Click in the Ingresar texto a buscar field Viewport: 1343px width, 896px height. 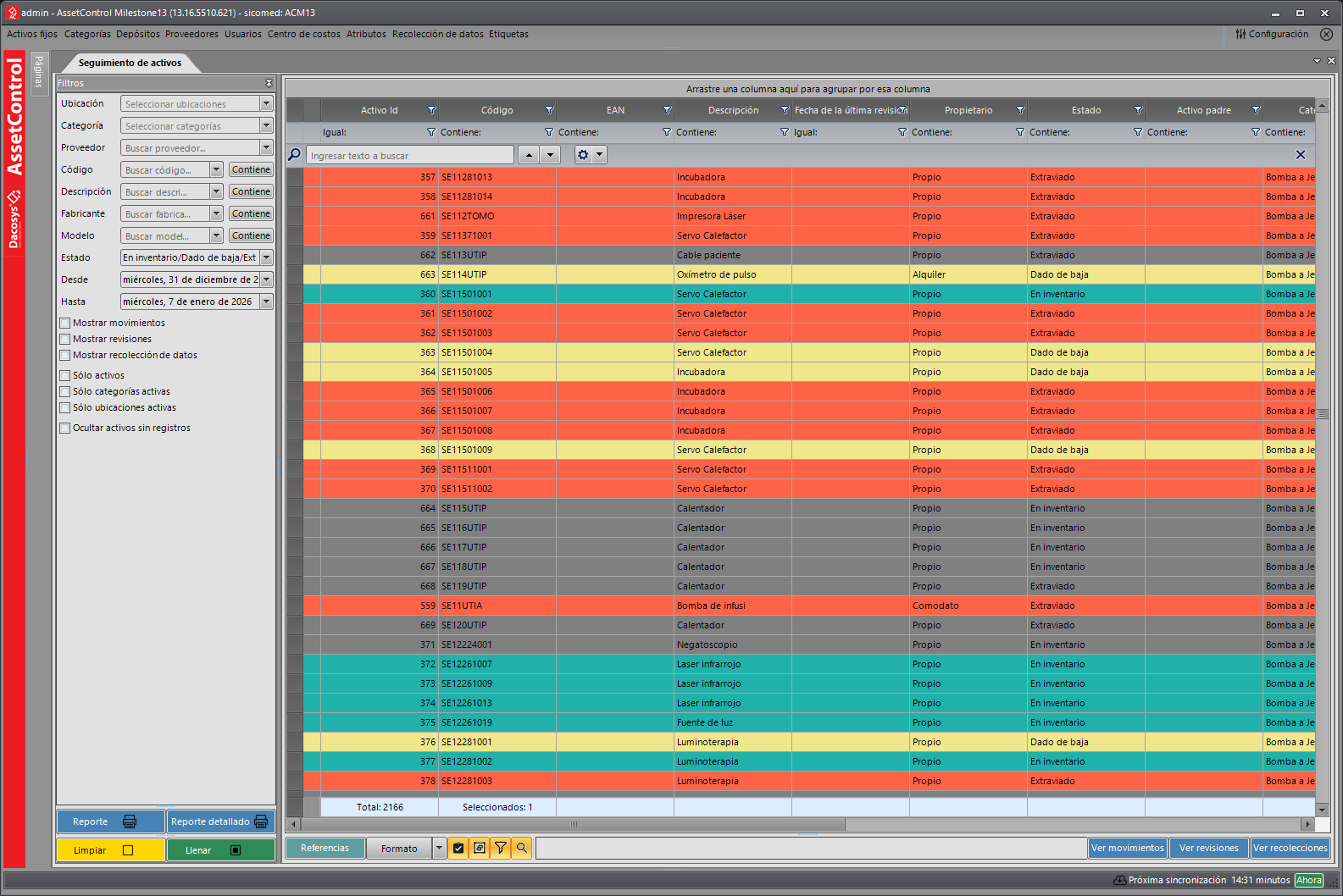point(409,156)
